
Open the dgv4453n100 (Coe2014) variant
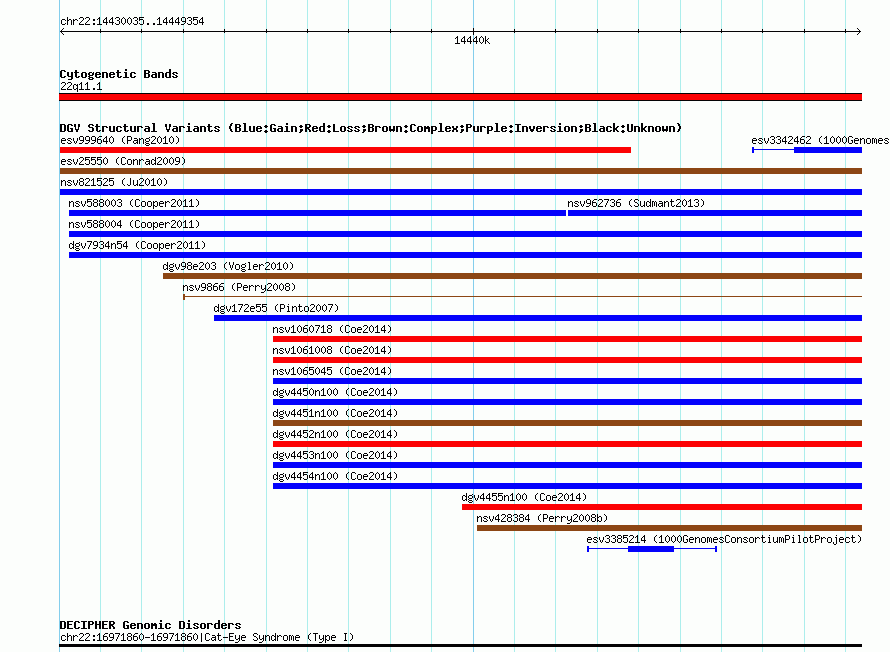point(335,455)
